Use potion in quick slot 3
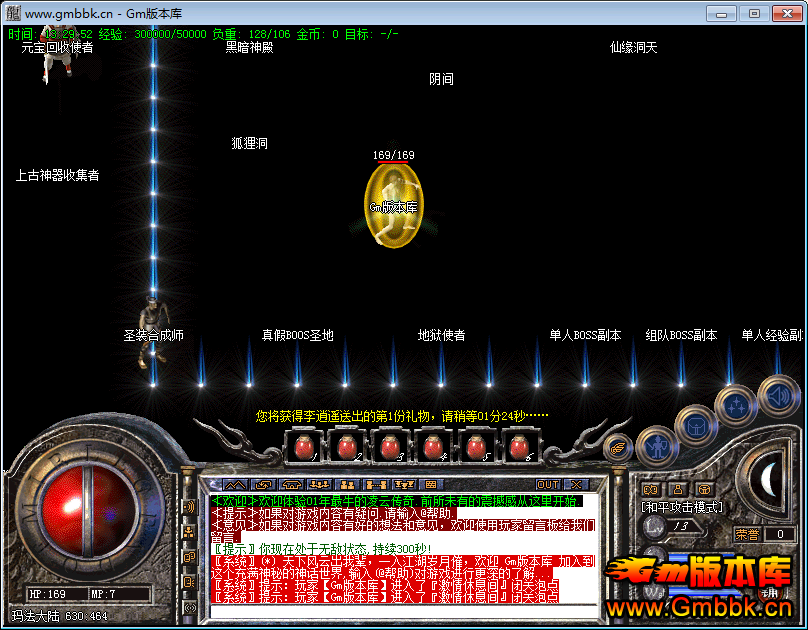808x630 pixels. (390, 448)
